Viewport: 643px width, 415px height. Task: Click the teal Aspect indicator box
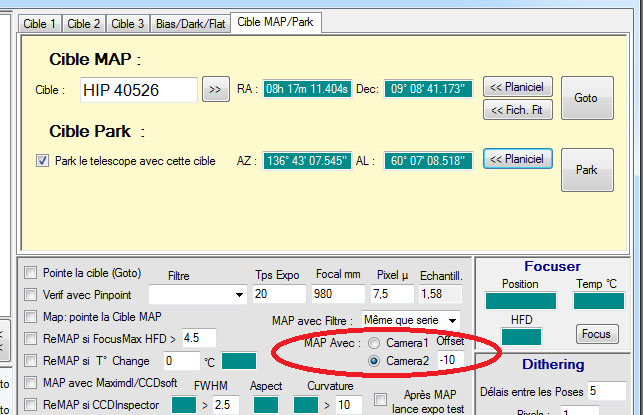pos(266,405)
